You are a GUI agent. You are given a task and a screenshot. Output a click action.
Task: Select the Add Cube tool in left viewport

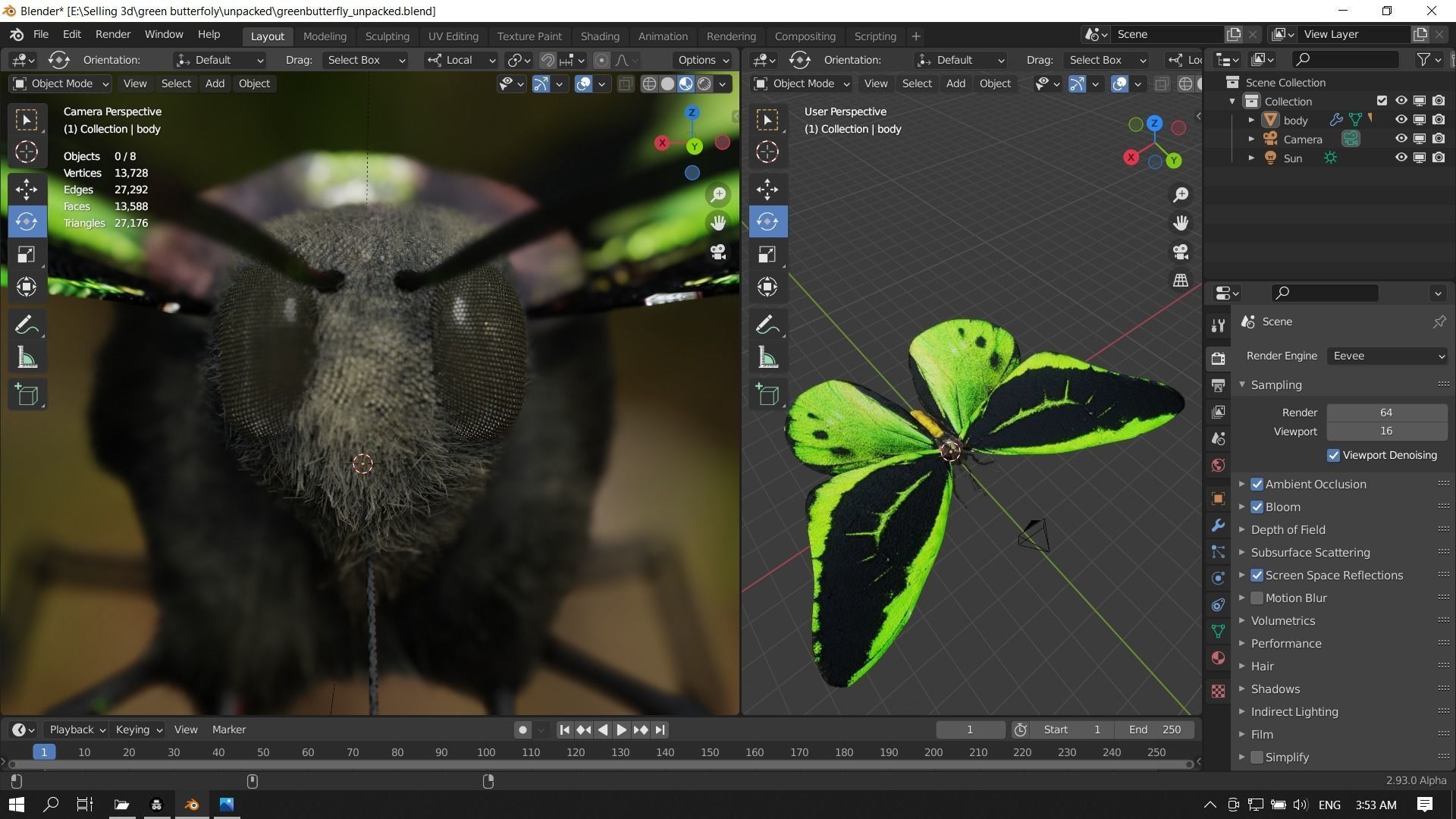click(27, 395)
